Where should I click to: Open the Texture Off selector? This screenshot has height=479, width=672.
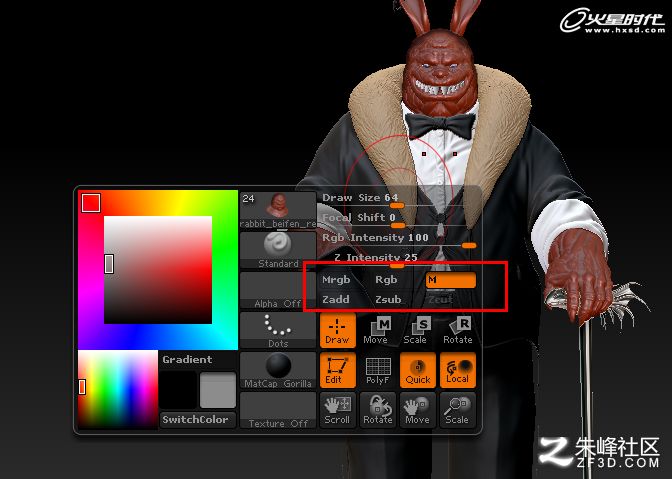(278, 410)
